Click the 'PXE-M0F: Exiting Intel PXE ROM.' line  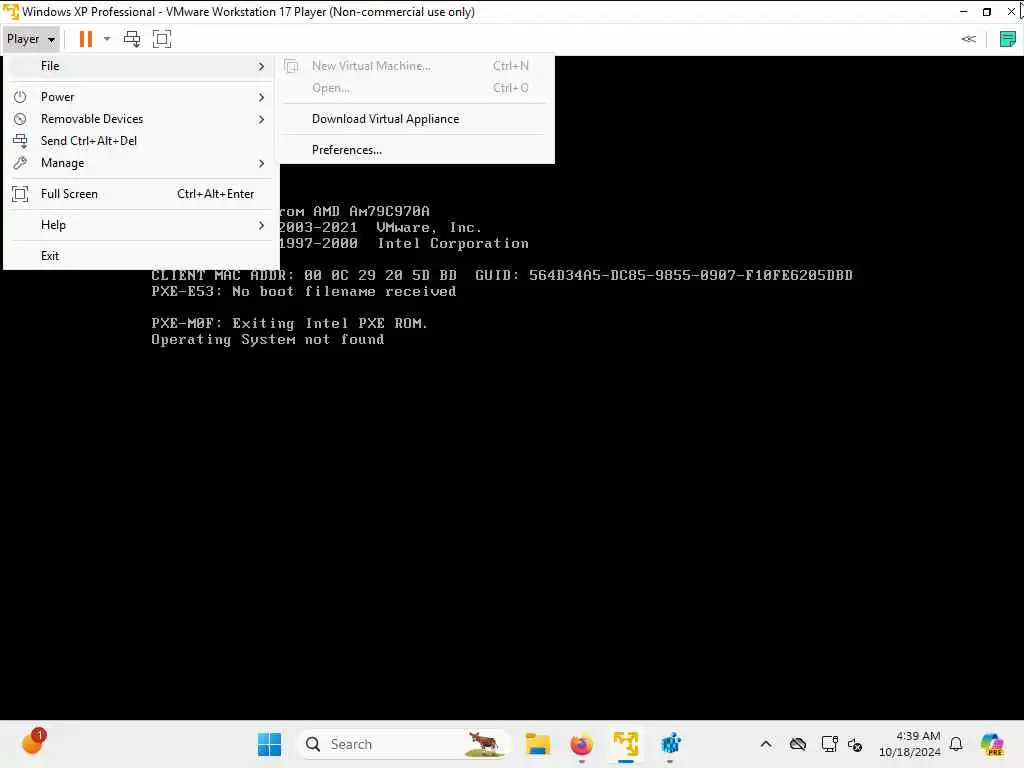coord(289,323)
